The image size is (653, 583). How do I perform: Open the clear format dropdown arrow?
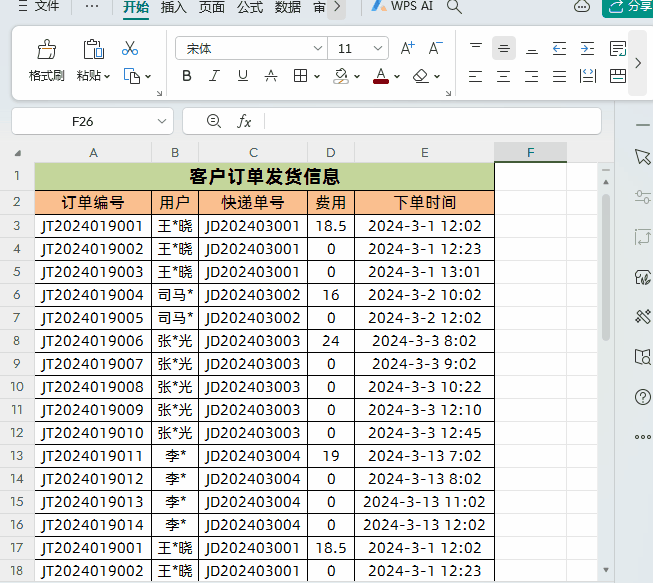(x=437, y=77)
